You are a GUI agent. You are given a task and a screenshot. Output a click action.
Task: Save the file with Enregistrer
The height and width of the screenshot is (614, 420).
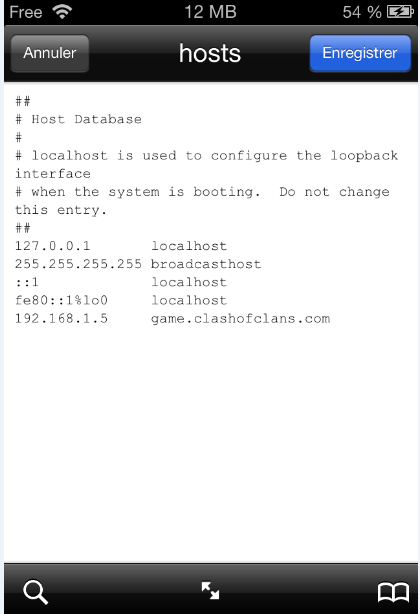pos(360,53)
